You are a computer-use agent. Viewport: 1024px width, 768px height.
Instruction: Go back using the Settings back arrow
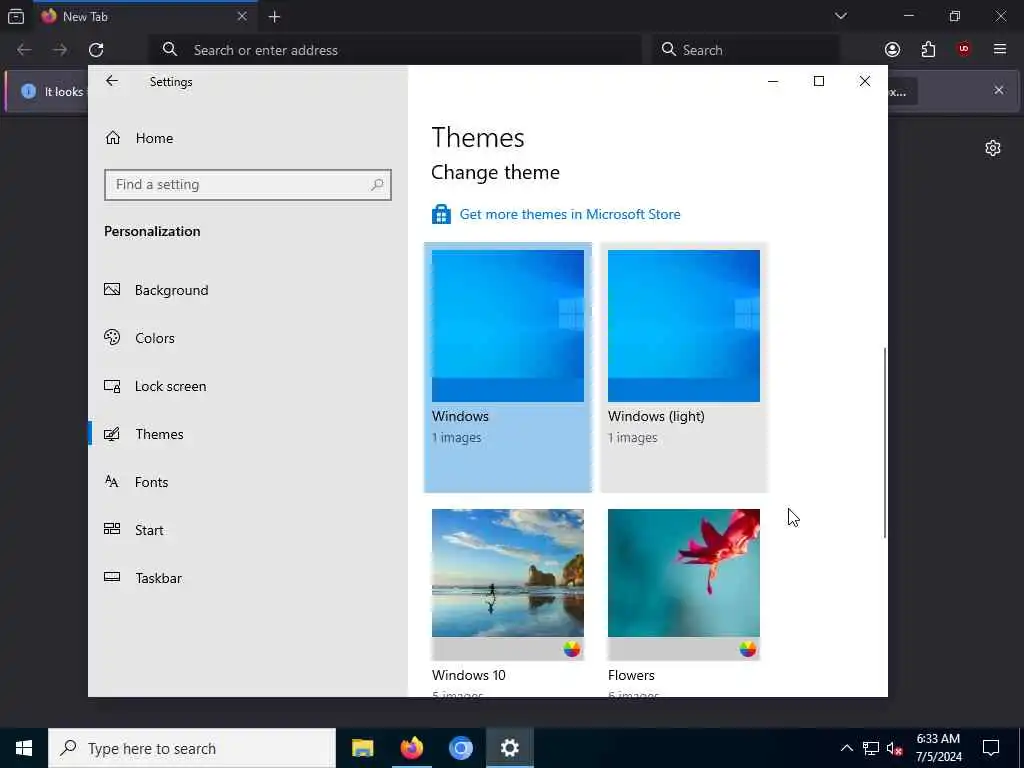click(x=112, y=81)
